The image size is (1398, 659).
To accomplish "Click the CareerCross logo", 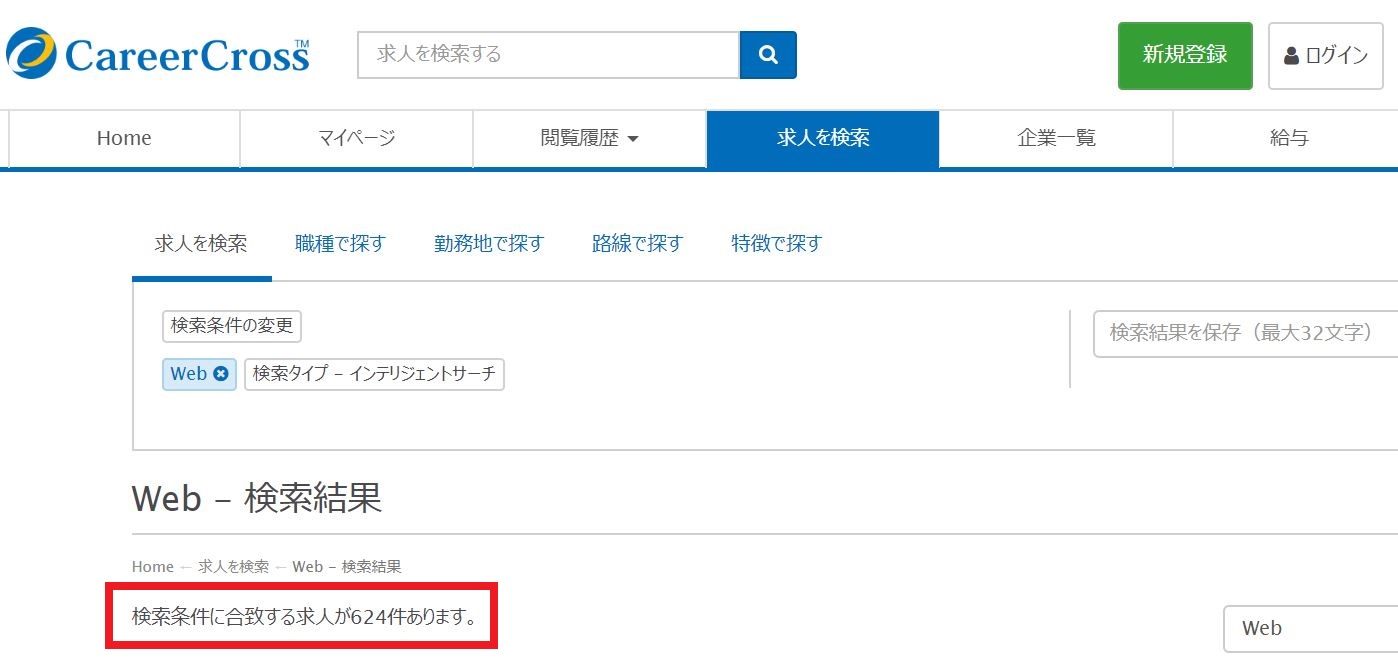I will [158, 54].
